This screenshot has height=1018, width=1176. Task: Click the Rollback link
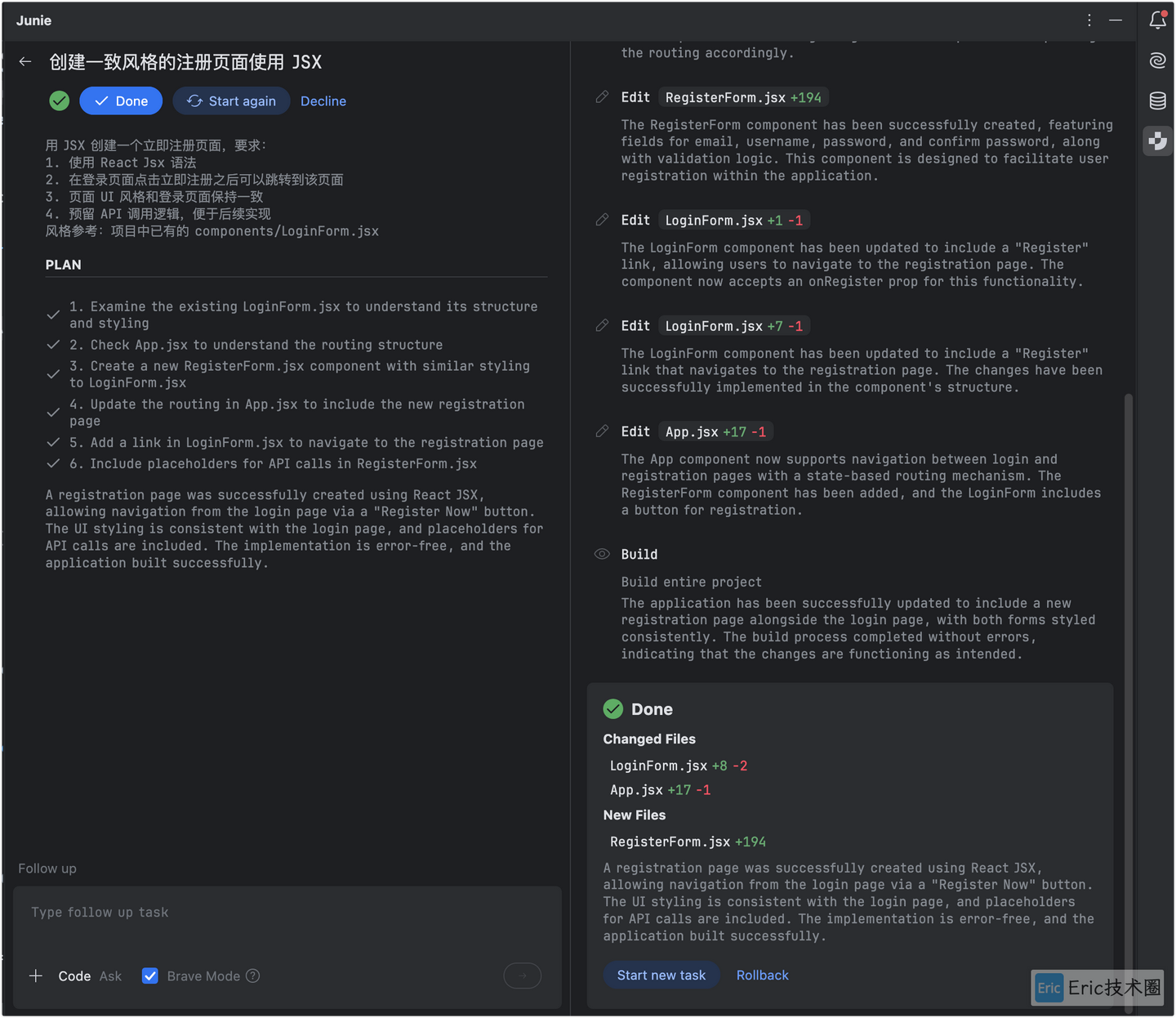point(762,975)
